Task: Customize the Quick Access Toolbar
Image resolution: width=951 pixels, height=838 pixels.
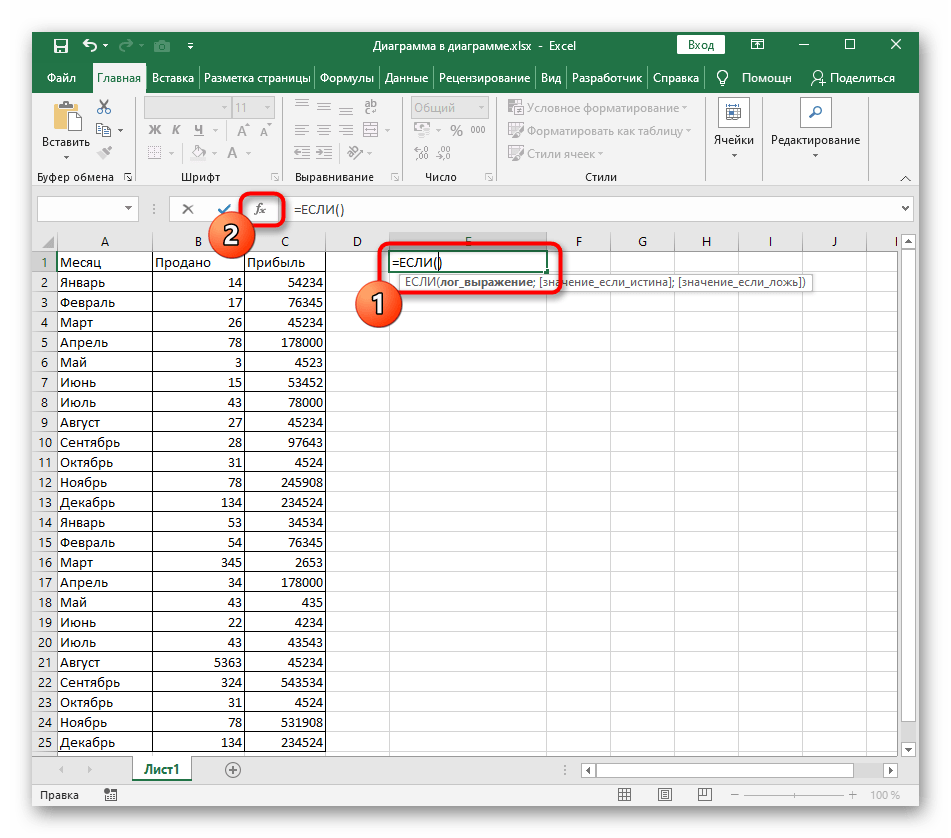Action: pos(190,45)
